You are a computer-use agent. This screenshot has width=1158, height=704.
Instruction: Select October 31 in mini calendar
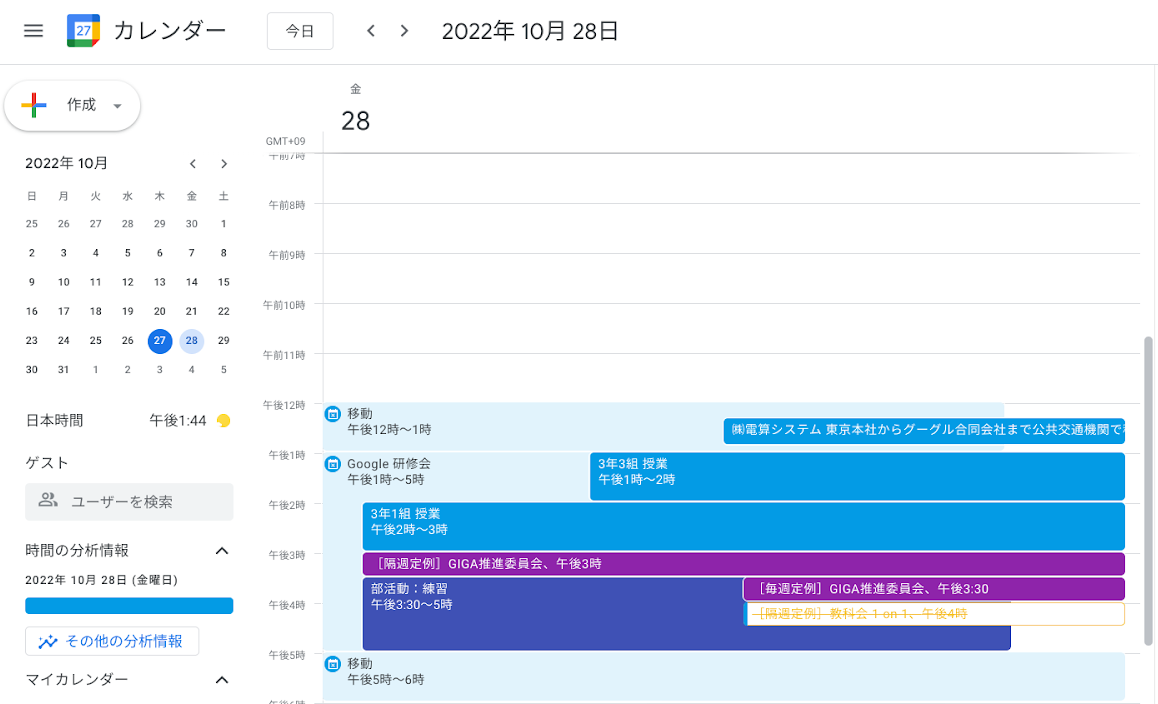coord(64,369)
